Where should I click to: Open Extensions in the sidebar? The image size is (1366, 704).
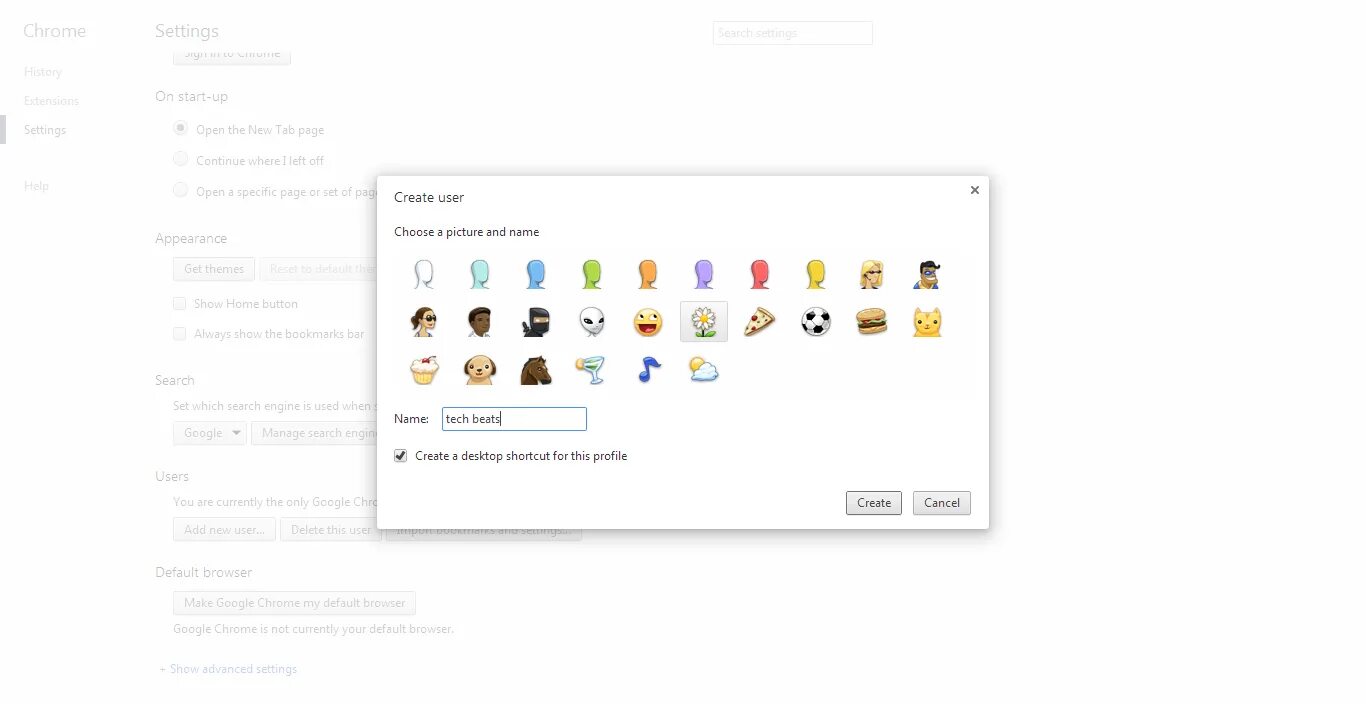tap(51, 101)
